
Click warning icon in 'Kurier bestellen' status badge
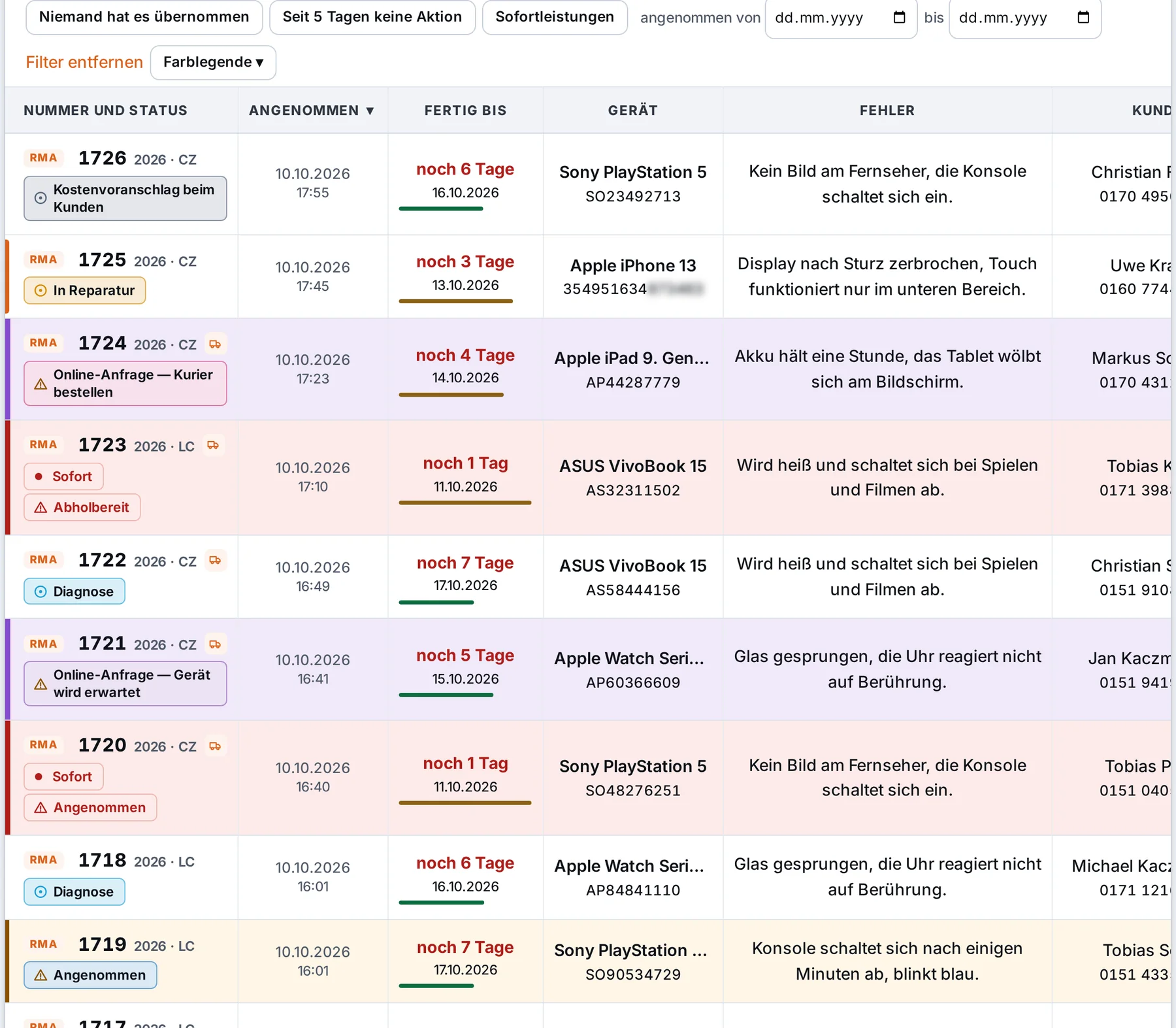pos(41,384)
